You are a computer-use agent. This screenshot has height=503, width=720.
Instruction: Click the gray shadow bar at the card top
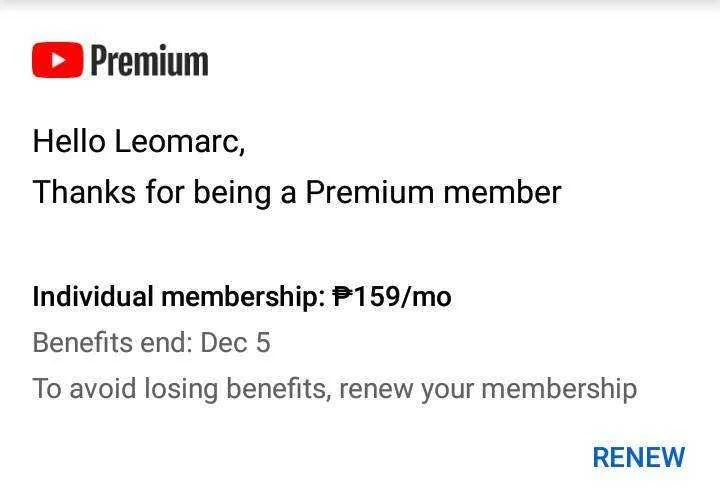[360, 5]
